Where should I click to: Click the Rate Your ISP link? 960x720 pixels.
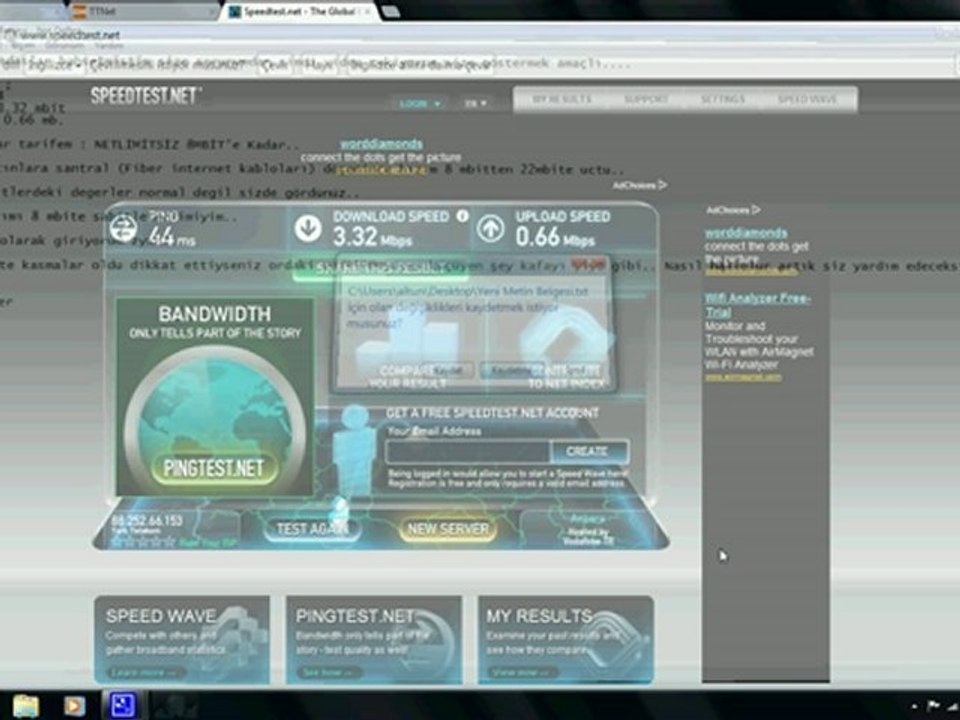[x=206, y=543]
